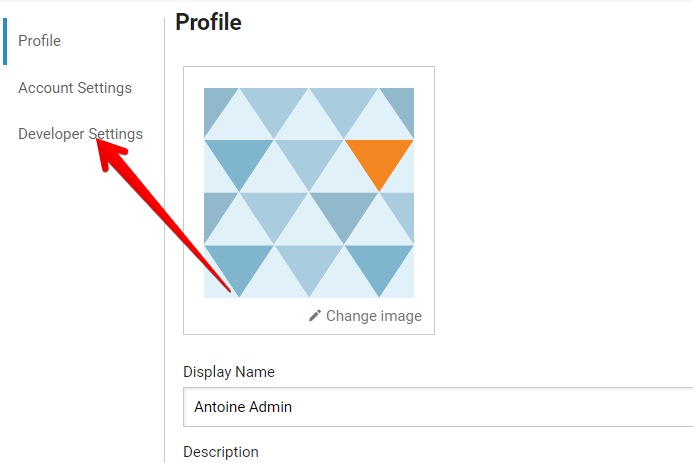The height and width of the screenshot is (463, 693).
Task: Open the Profile section in sidebar
Action: [x=39, y=41]
